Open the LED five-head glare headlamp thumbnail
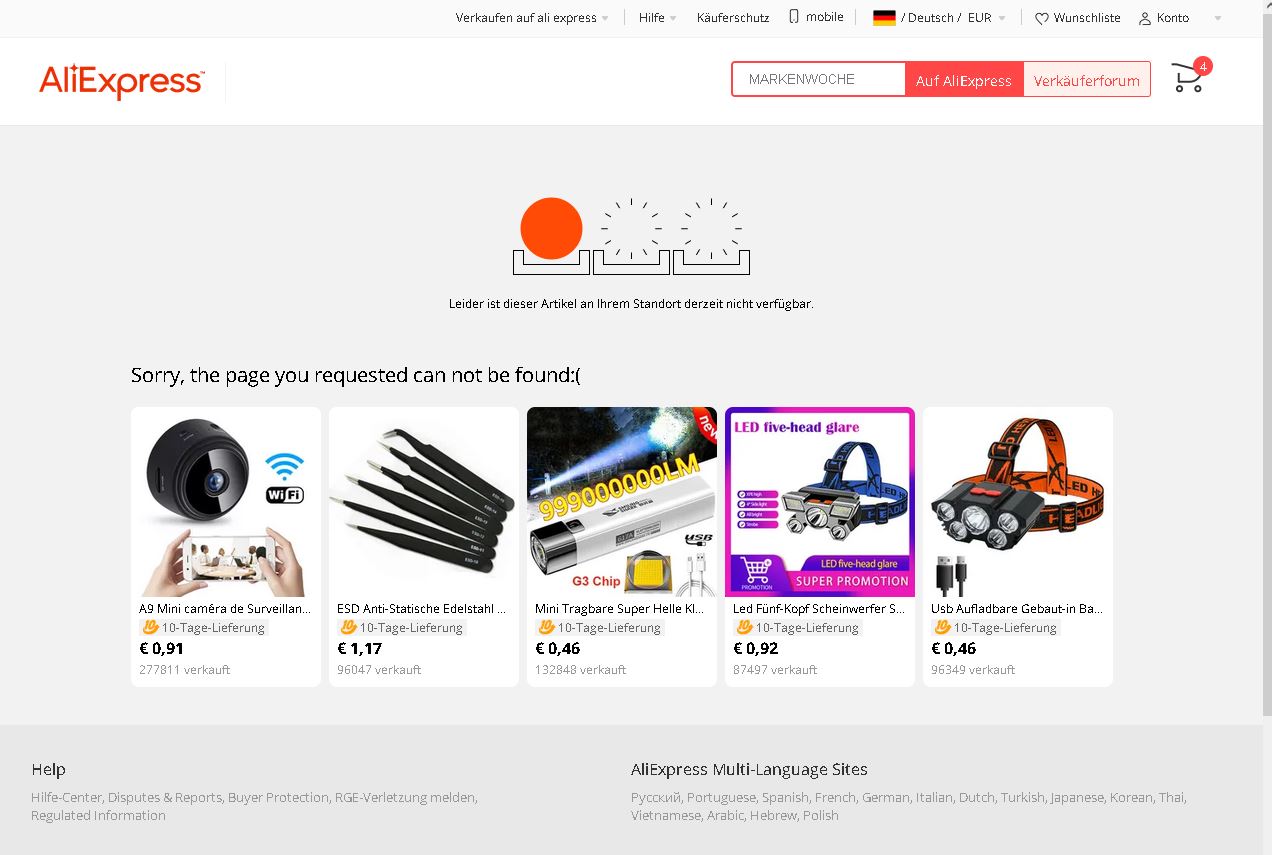1272x855 pixels. tap(820, 502)
